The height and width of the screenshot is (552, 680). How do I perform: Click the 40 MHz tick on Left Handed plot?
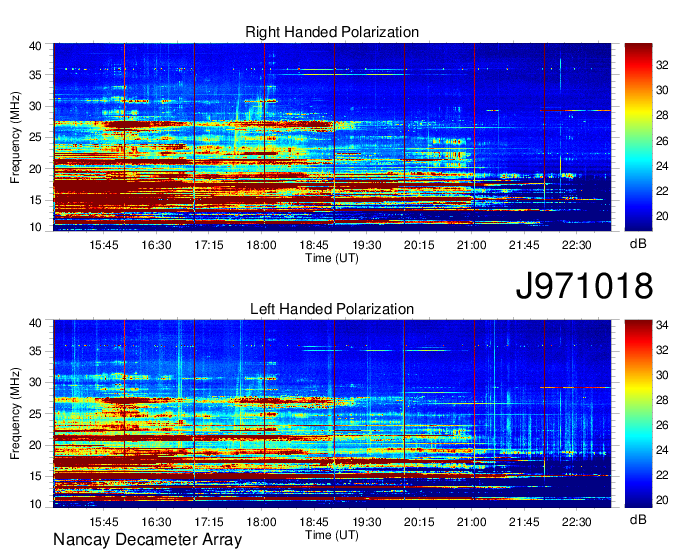[35, 323]
